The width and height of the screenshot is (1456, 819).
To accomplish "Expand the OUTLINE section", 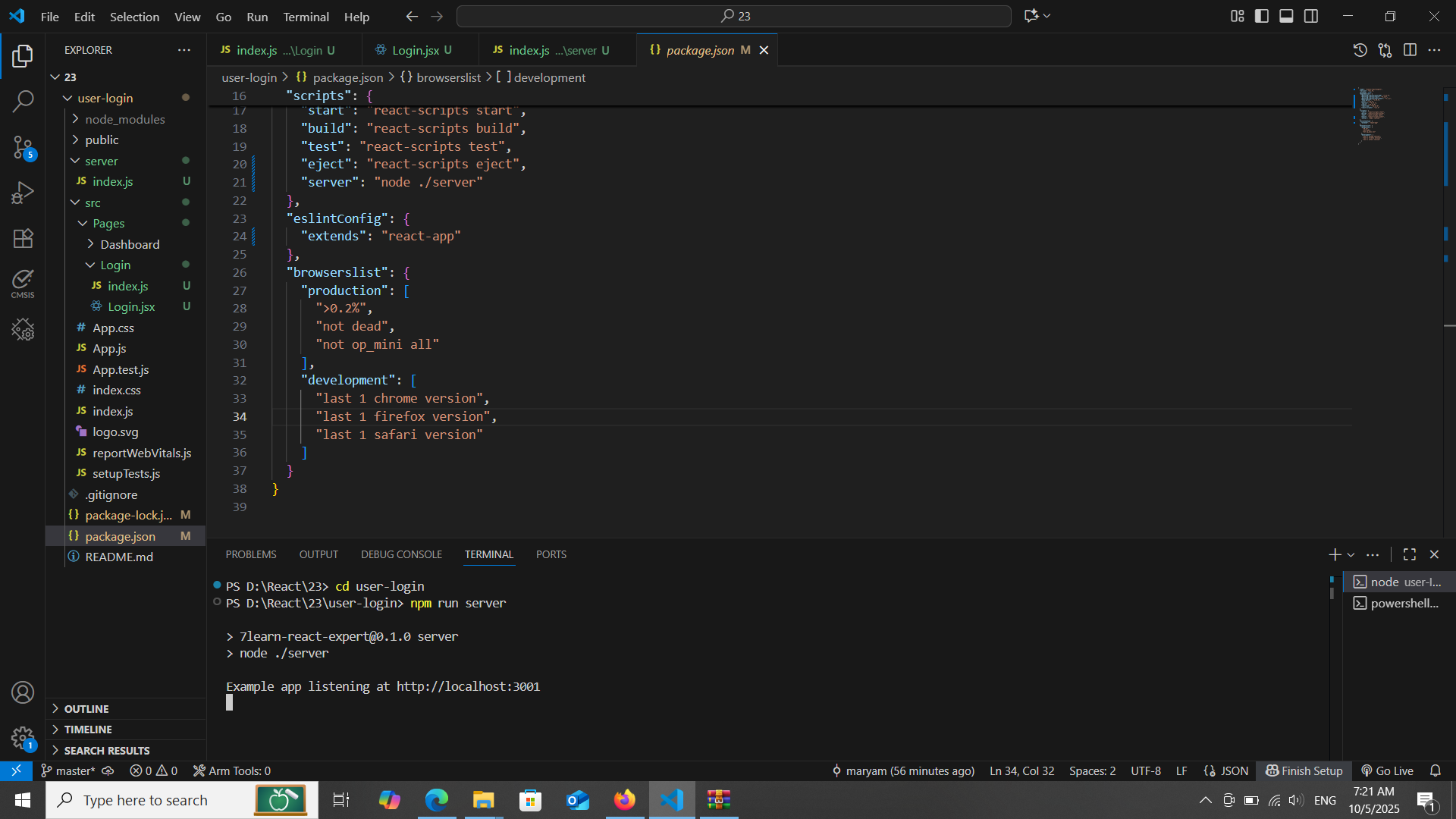I will pyautogui.click(x=86, y=708).
